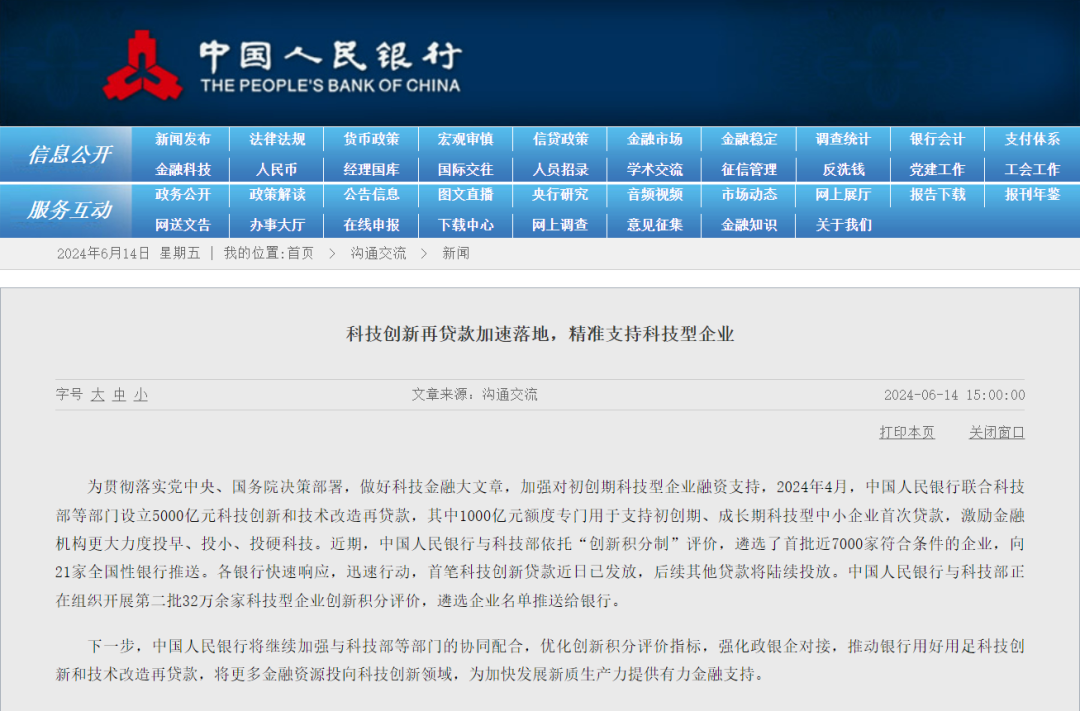Screen dimensions: 1080x711
Task: Go to 党建工作 section
Action: coord(937,169)
